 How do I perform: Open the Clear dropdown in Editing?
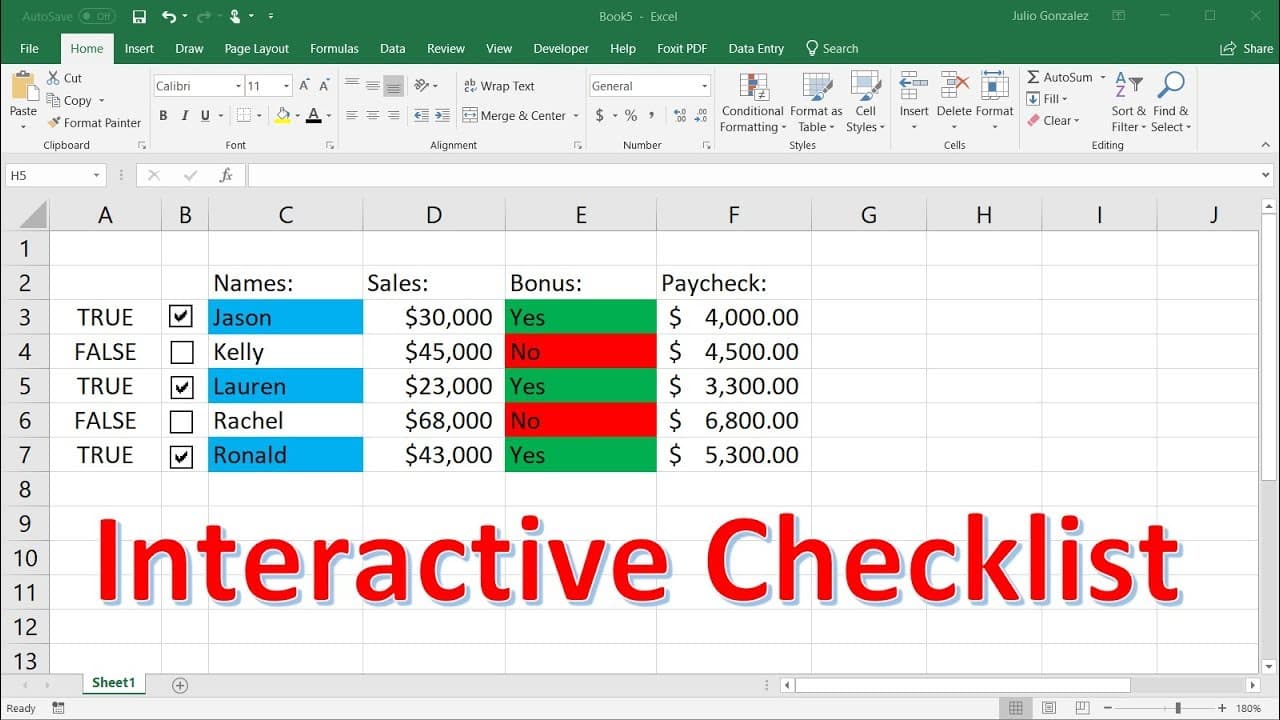tap(1053, 120)
